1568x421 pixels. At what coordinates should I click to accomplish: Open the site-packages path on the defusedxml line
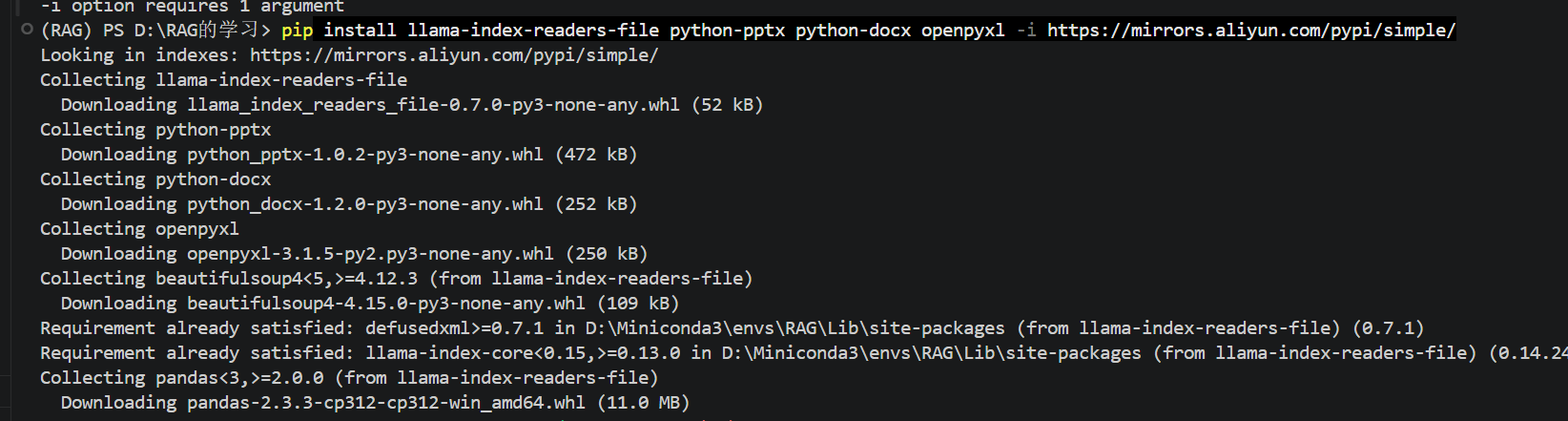794,328
